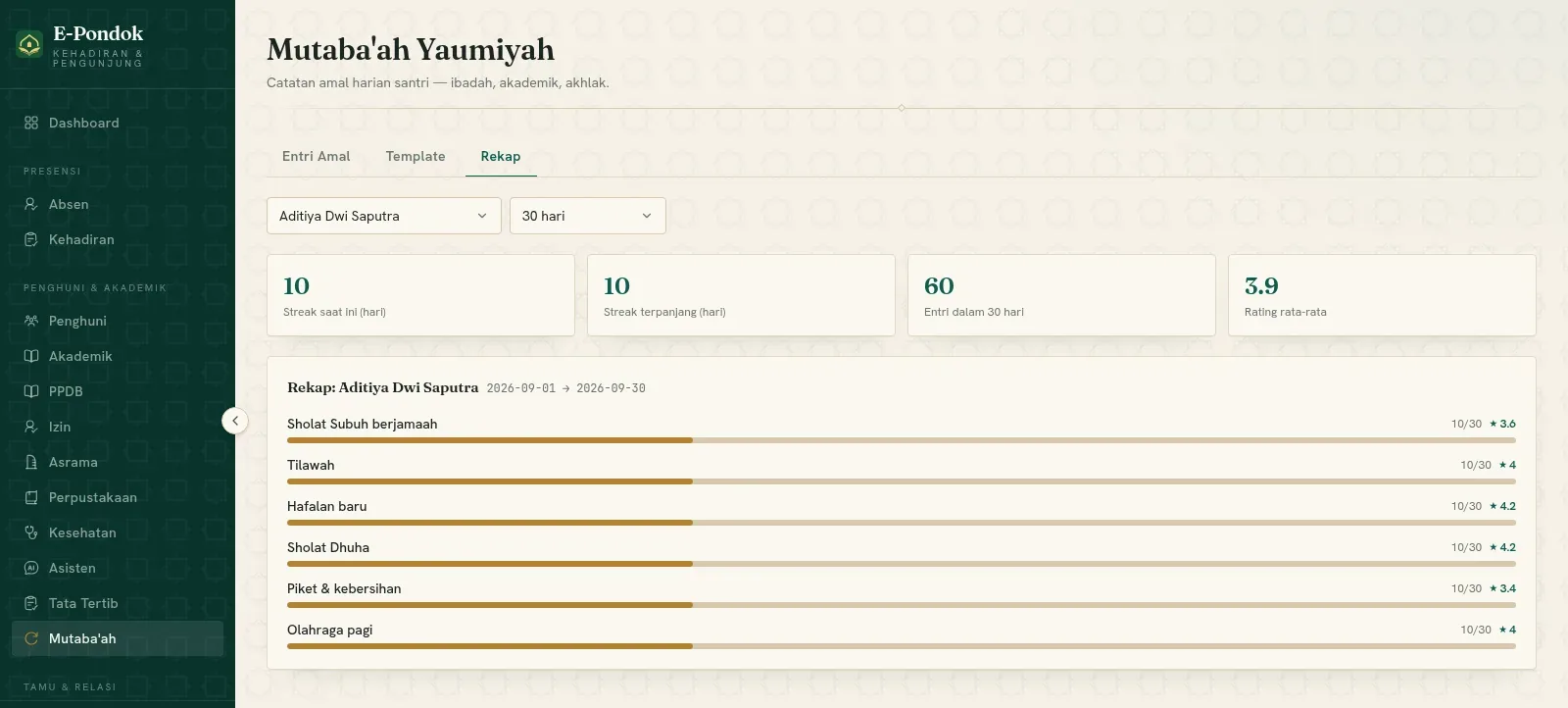This screenshot has height=708, width=1568.
Task: Click the Entri dalam 30 hari card
Action: (x=1061, y=295)
